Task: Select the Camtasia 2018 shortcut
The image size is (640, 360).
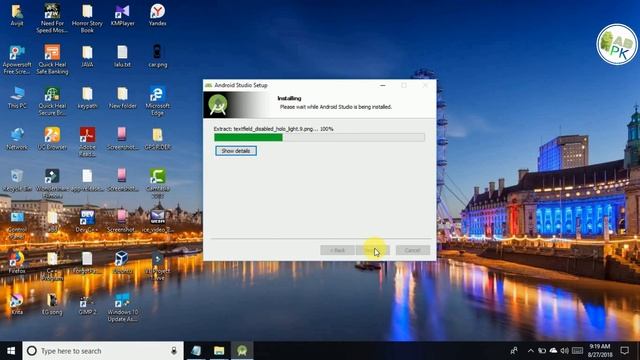Action: click(x=158, y=183)
